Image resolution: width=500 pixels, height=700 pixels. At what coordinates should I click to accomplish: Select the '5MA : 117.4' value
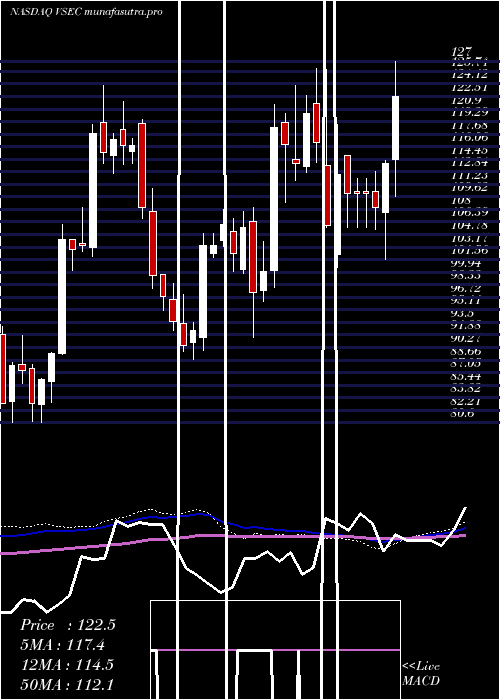(63, 645)
